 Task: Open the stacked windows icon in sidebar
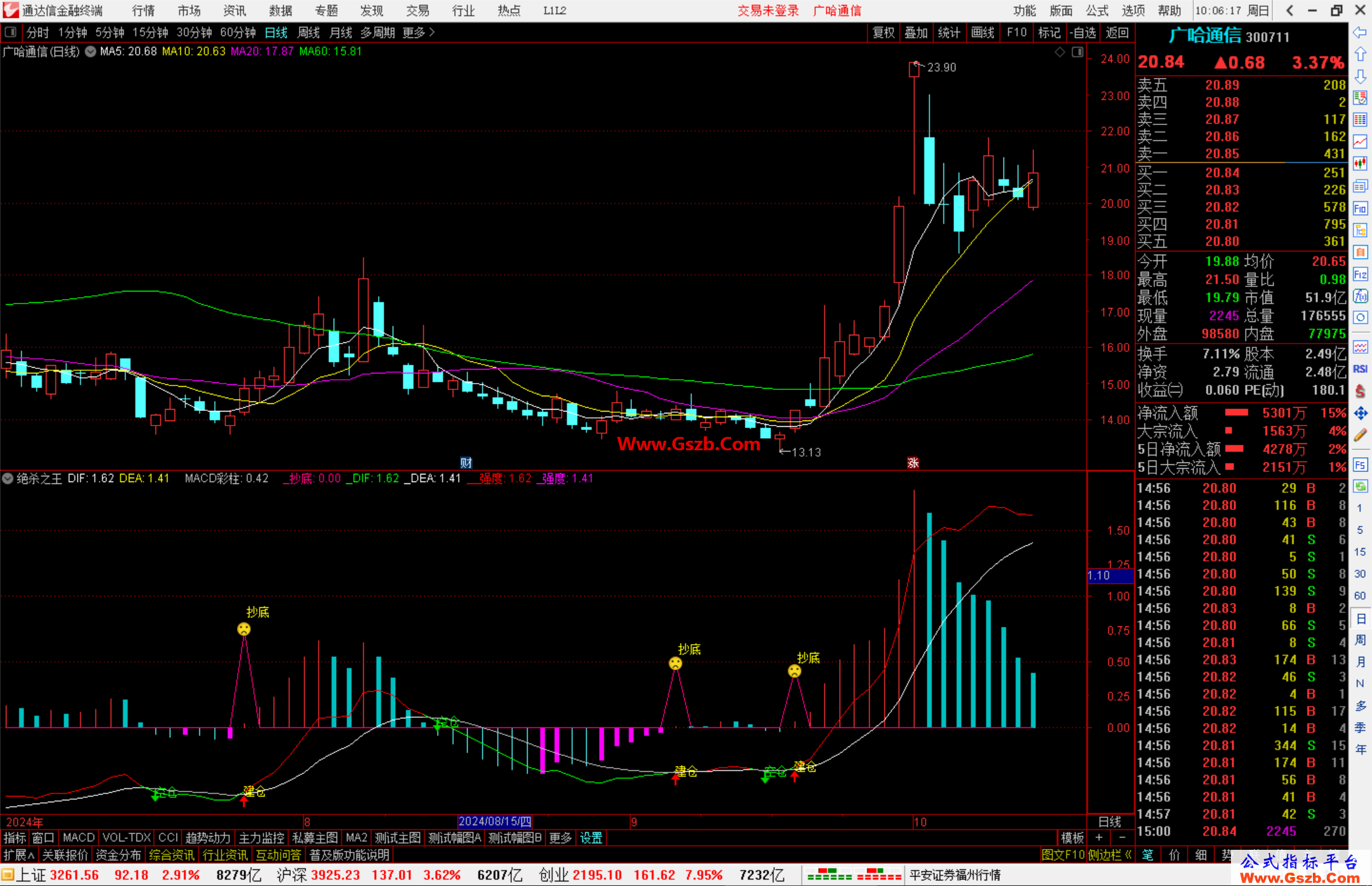point(1360,186)
